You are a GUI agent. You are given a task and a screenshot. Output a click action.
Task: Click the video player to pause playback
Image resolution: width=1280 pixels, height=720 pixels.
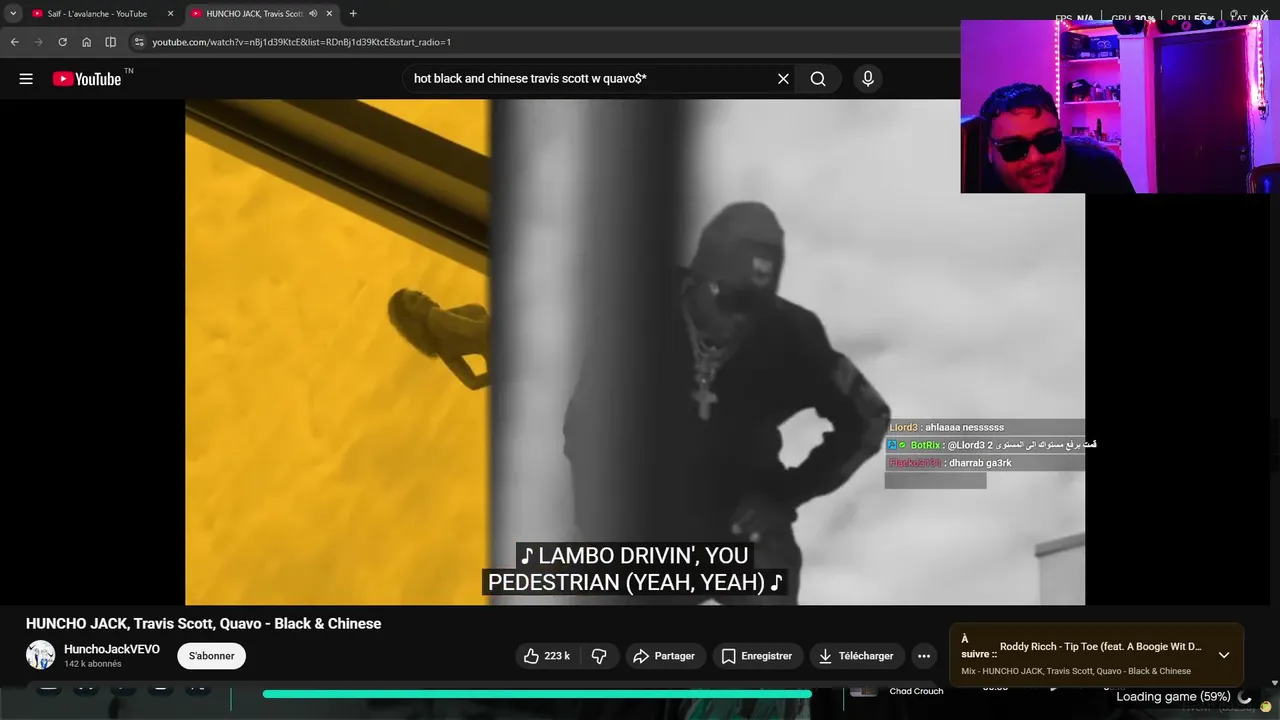pos(635,350)
